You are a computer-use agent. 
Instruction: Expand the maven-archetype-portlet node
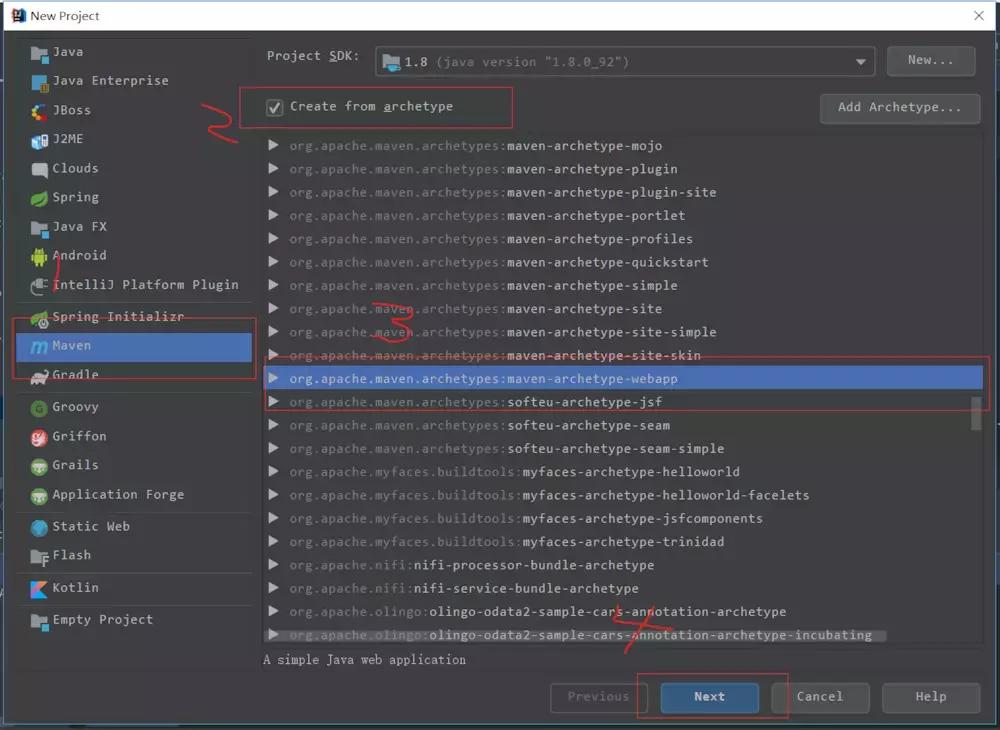(274, 215)
